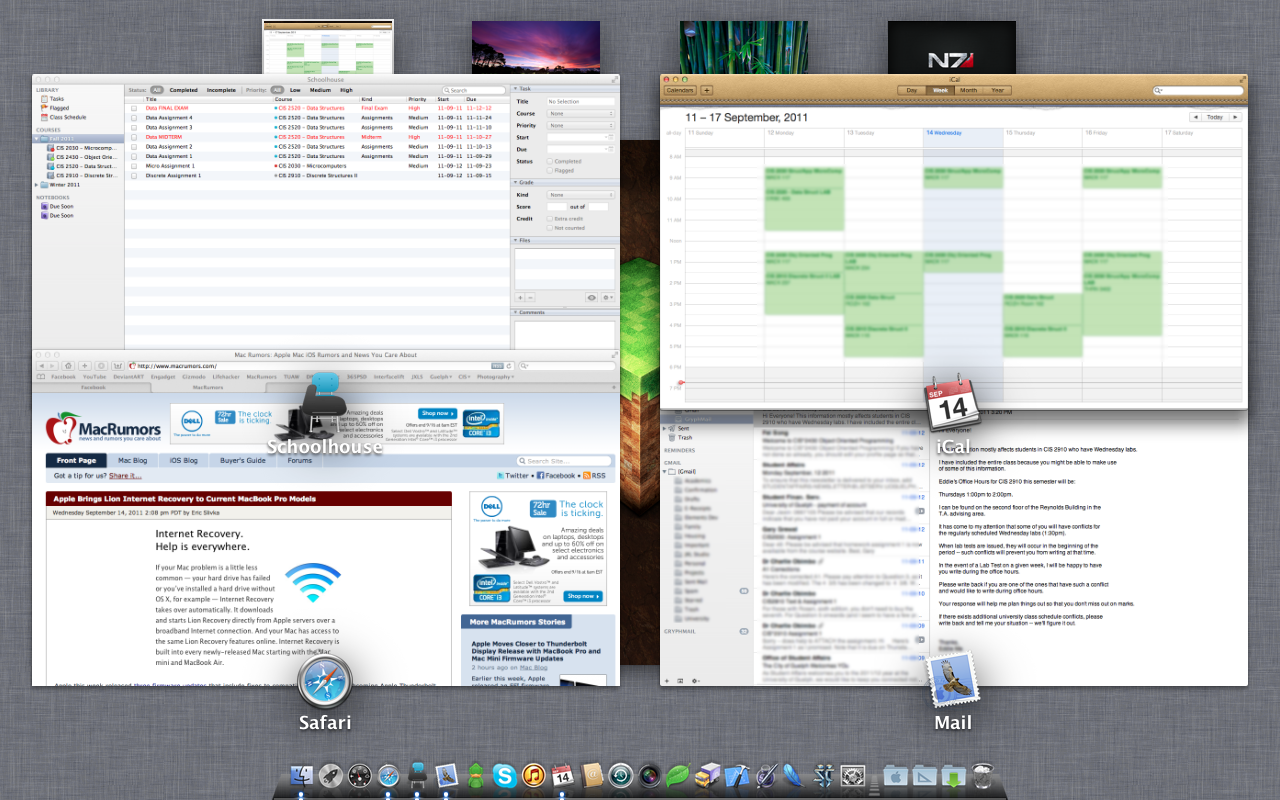Click the Safari compass icon in Dock
The image size is (1280, 800).
[389, 775]
